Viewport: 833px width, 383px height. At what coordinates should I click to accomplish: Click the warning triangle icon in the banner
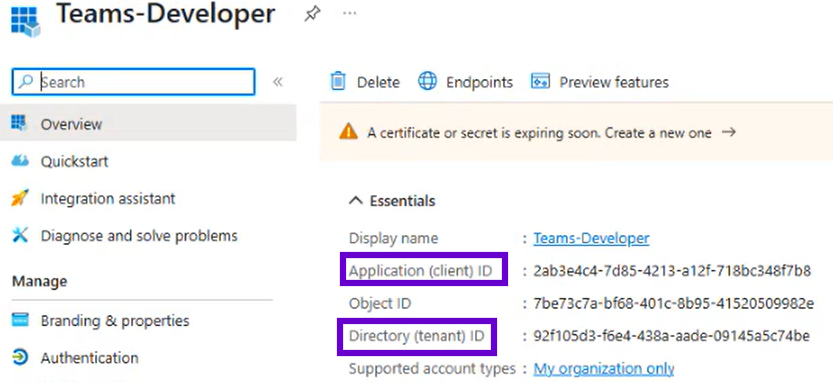[x=348, y=132]
